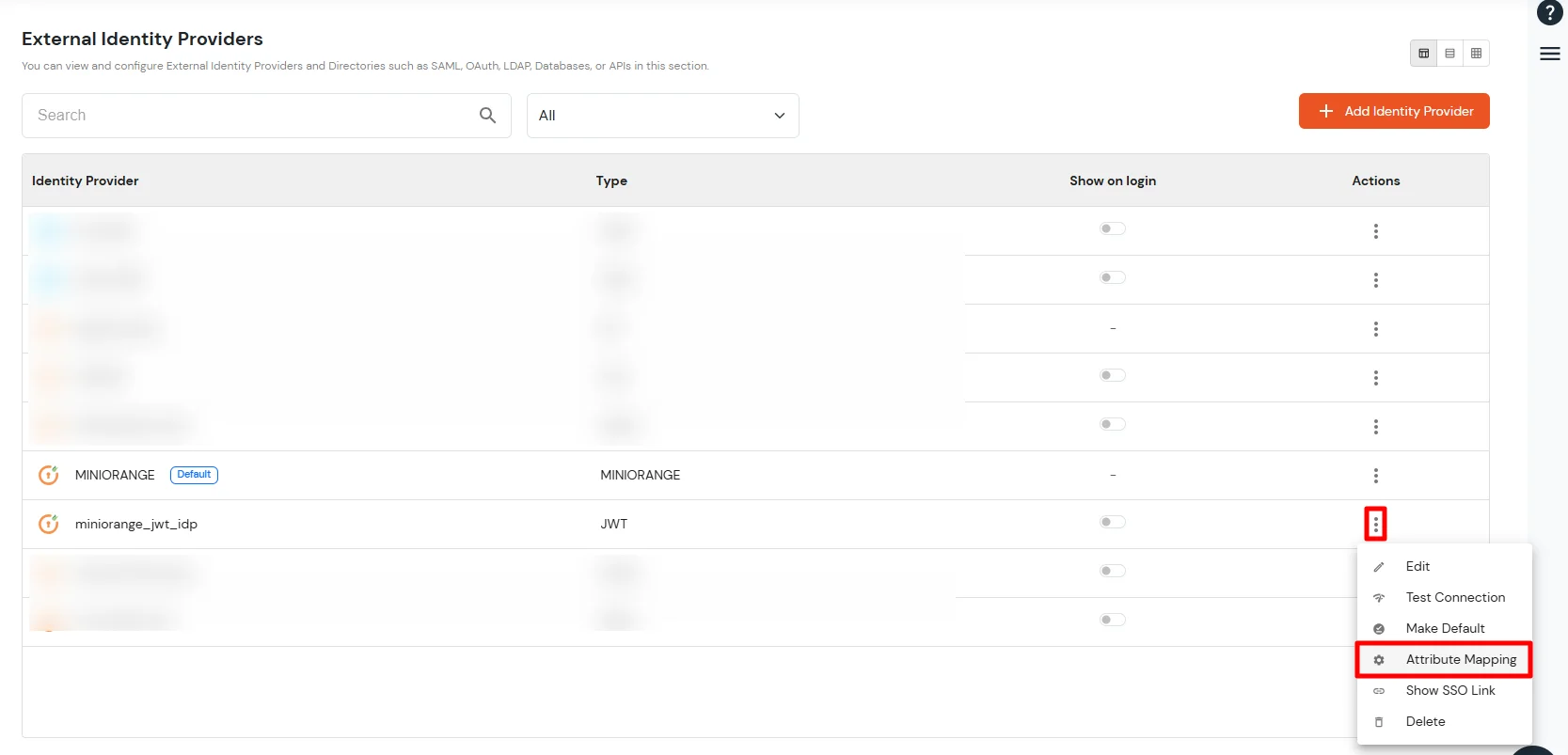Screen dimensions: 1568x755
Task: Click the Show on login column header
Action: 1113,181
